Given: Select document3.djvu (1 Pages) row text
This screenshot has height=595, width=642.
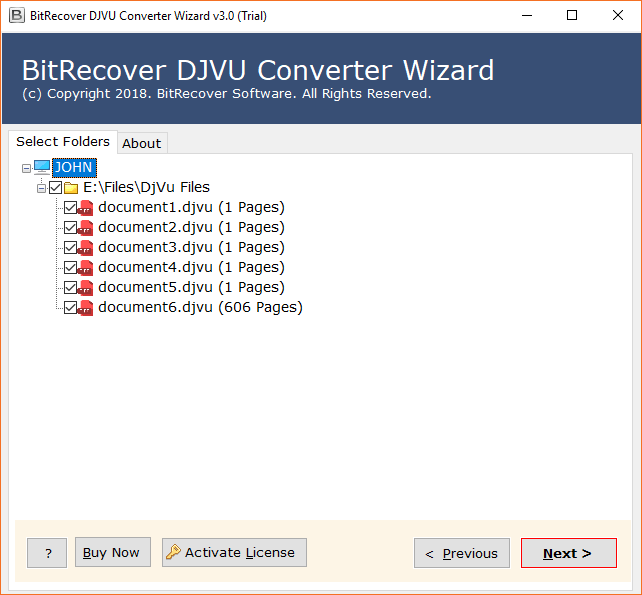Looking at the screenshot, I should 191,248.
